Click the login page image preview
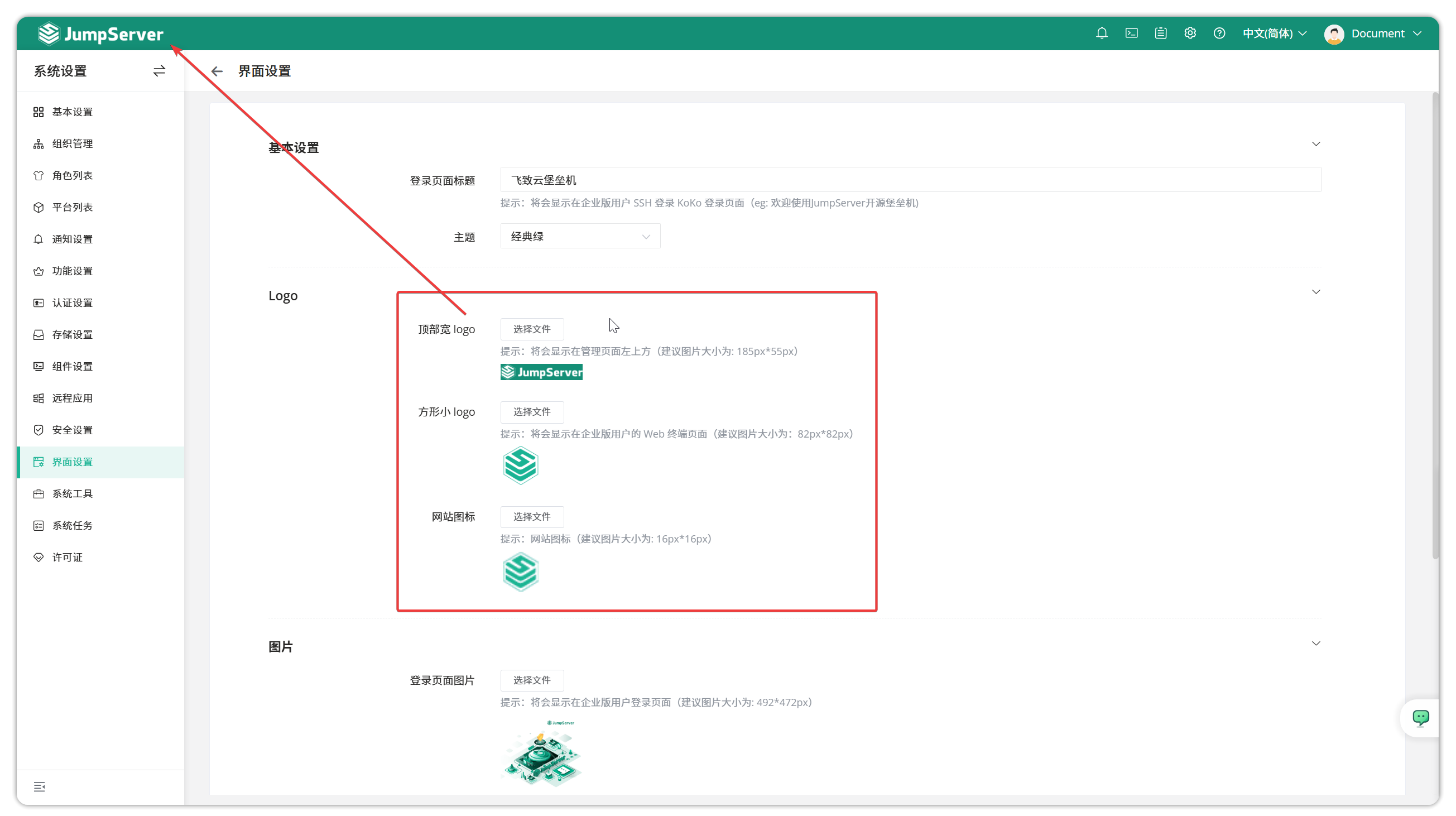Screen dimensions: 1456x816 coord(541,753)
